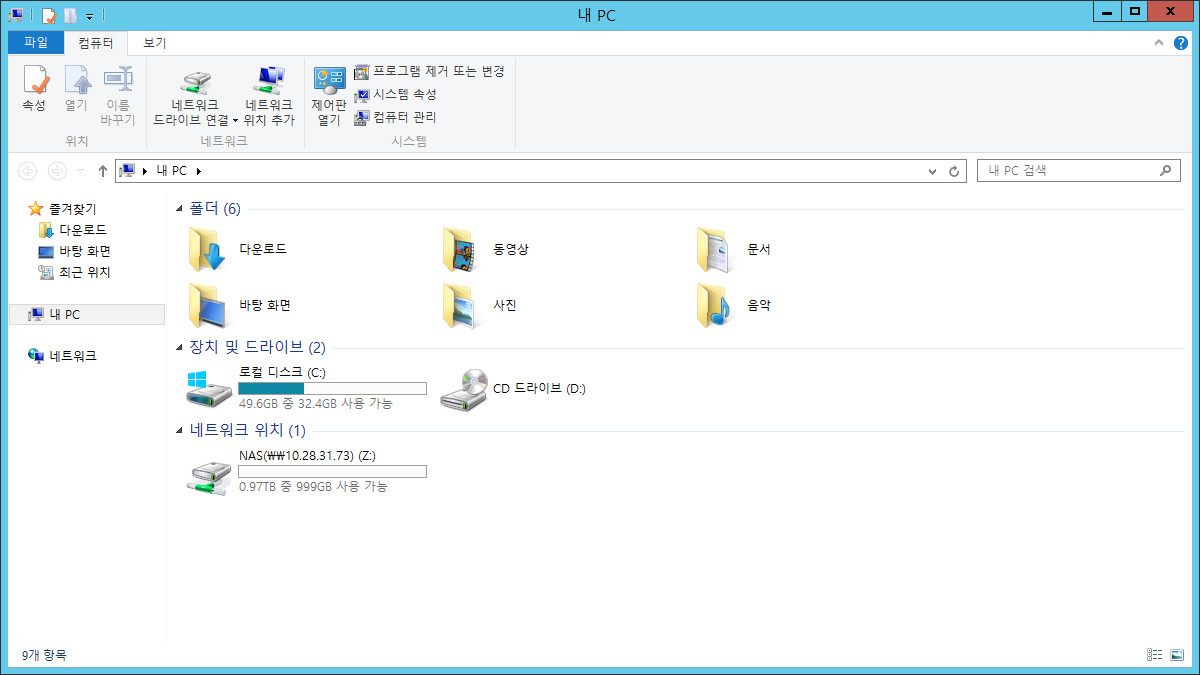Viewport: 1200px width, 675px height.
Task: Select 내 PC in the navigation pane
Action: click(x=86, y=314)
